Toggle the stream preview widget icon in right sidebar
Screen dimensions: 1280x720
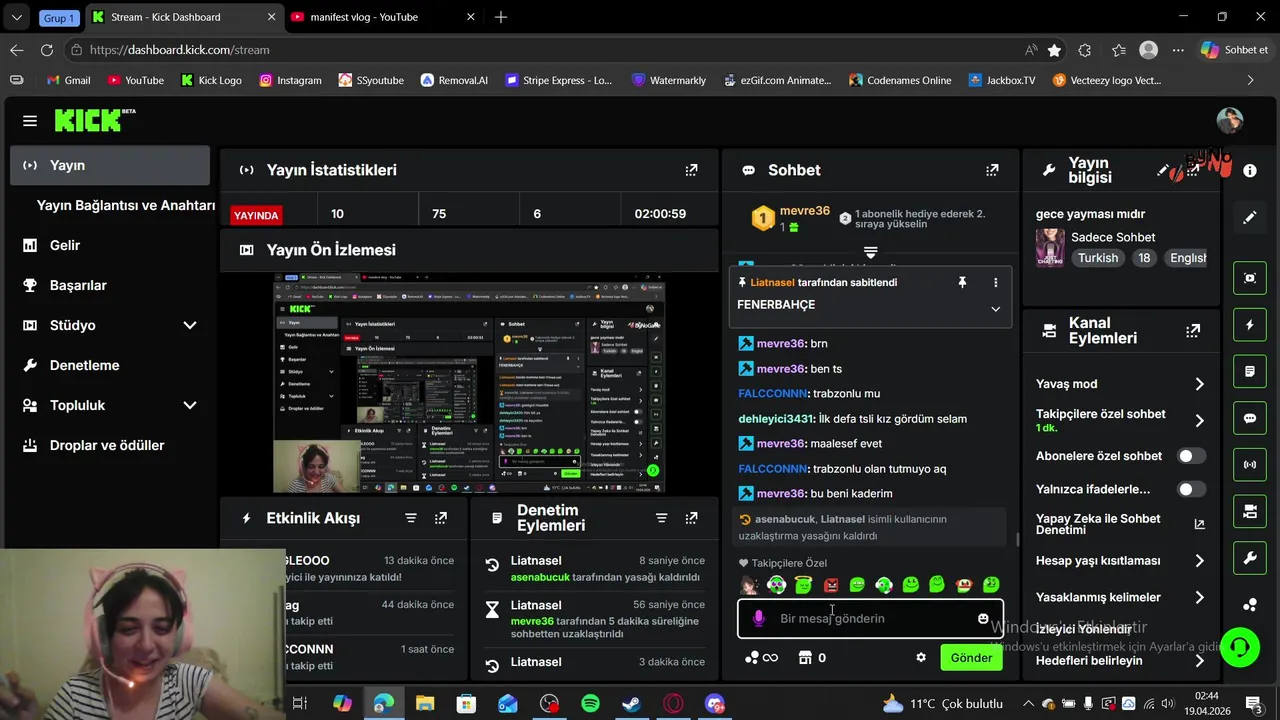pos(1250,278)
